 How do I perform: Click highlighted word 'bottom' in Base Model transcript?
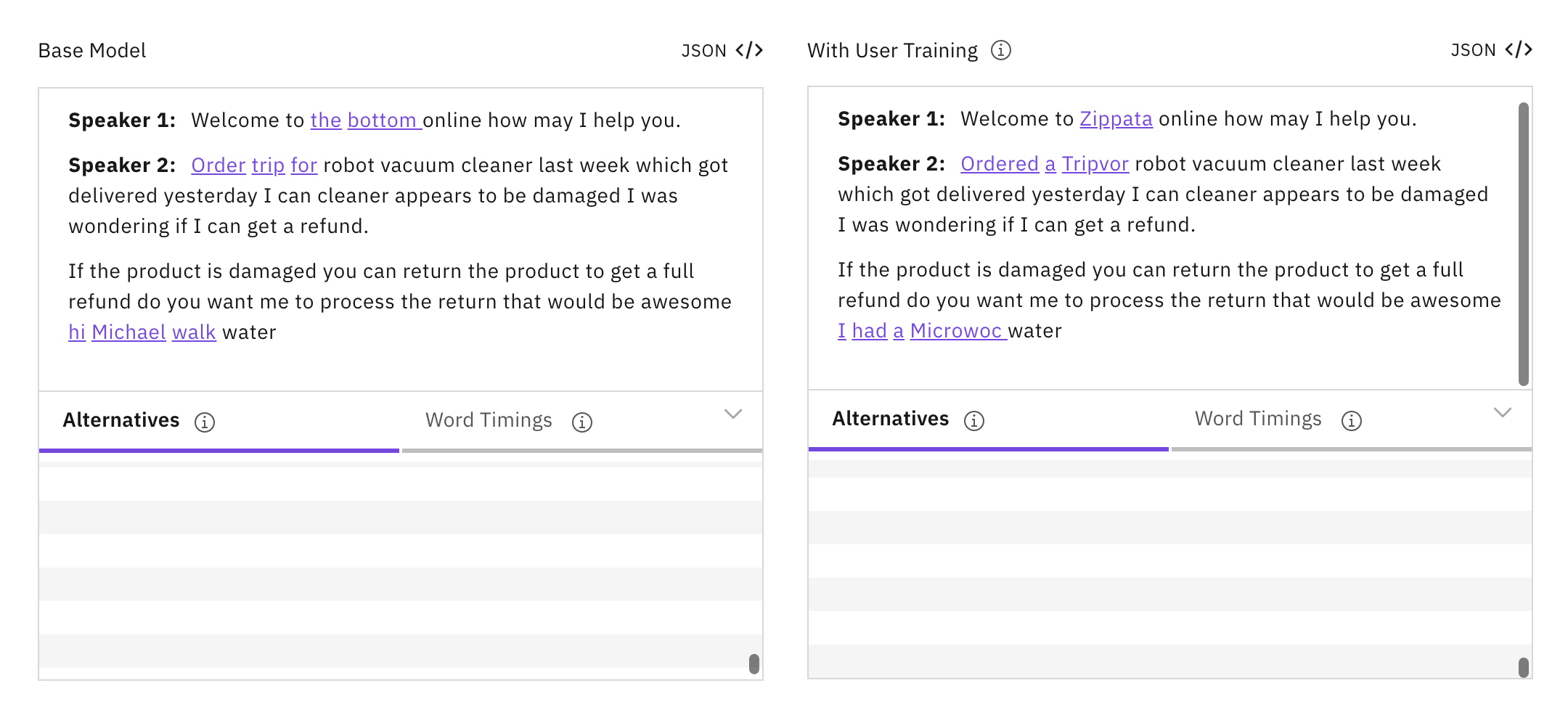(382, 120)
